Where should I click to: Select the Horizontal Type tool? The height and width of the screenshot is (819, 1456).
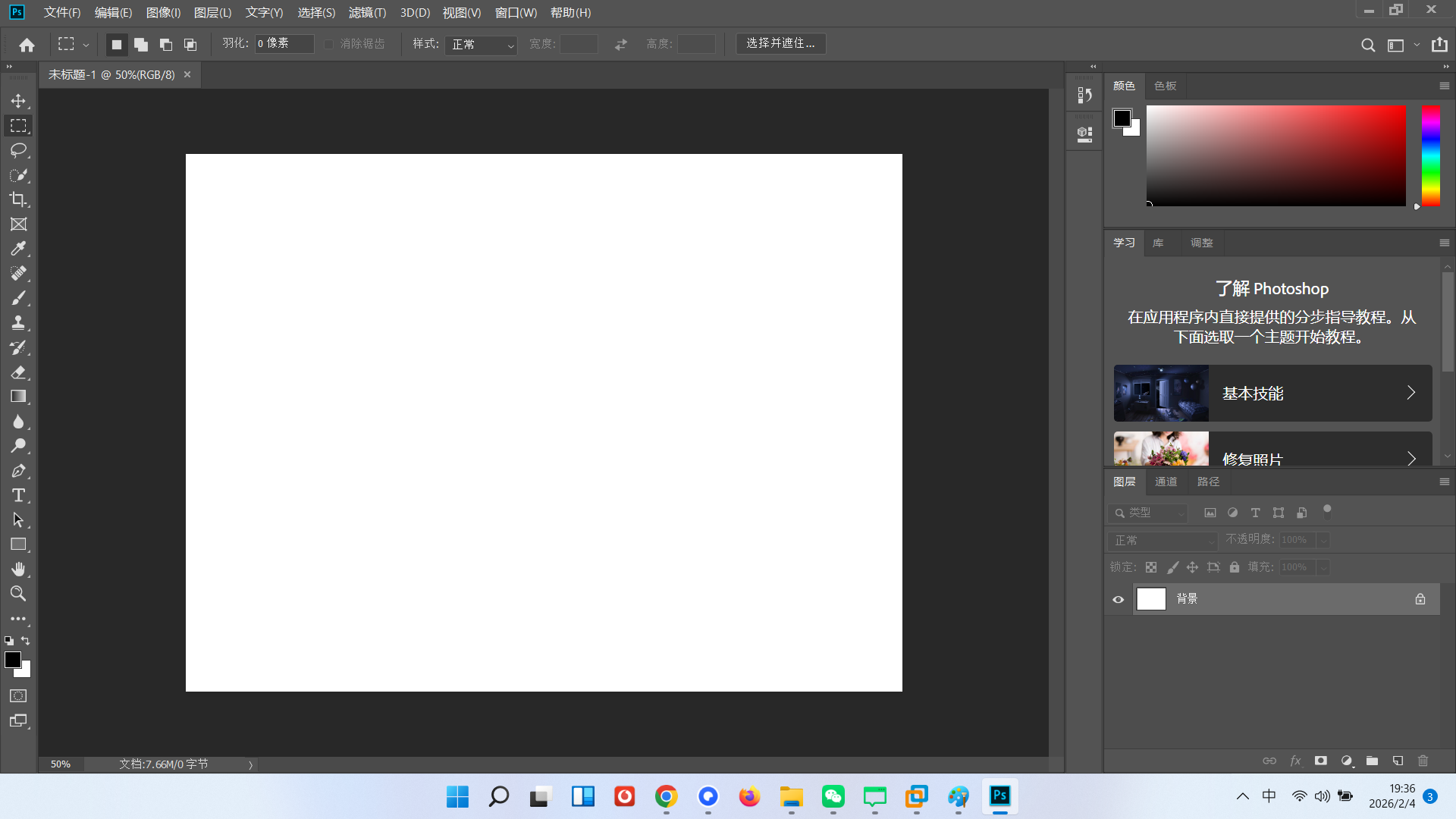click(18, 495)
